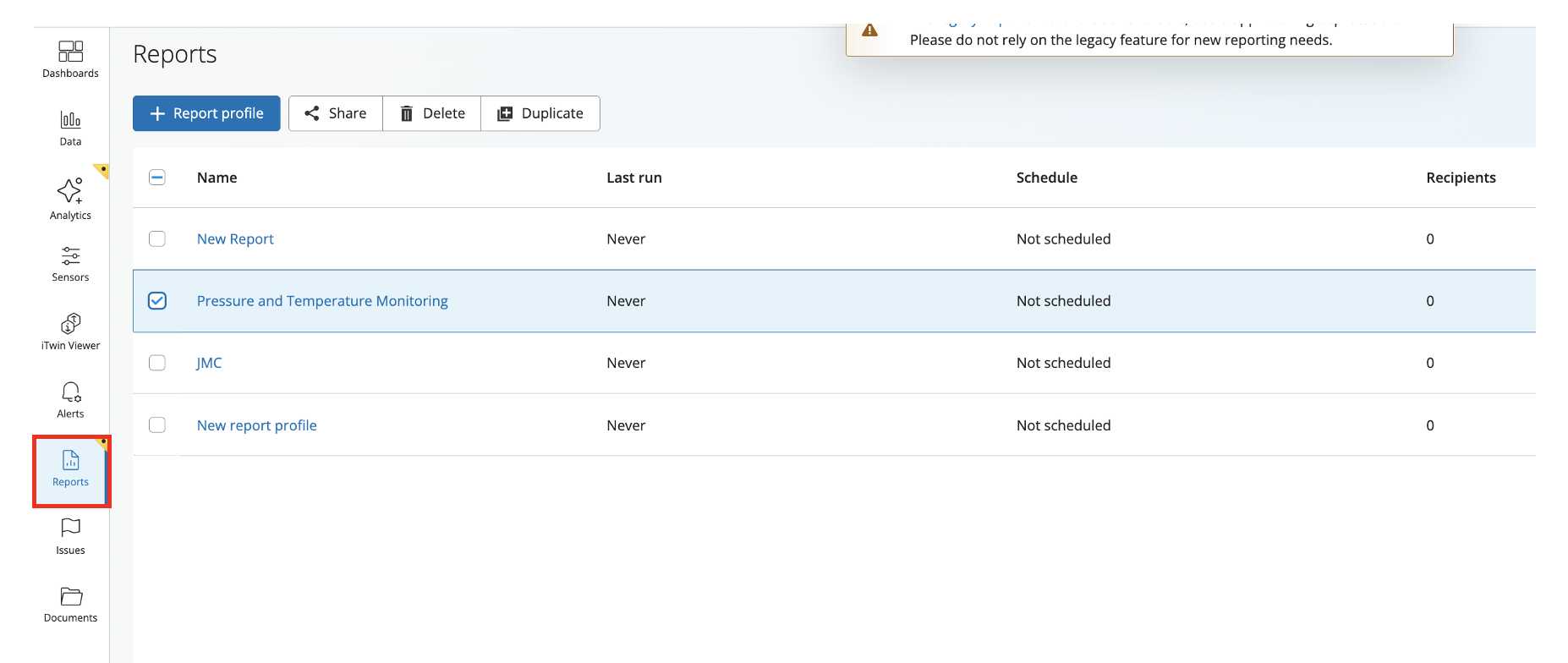Open the JMC report link
Image resolution: width=1568 pixels, height=663 pixels.
tap(209, 363)
